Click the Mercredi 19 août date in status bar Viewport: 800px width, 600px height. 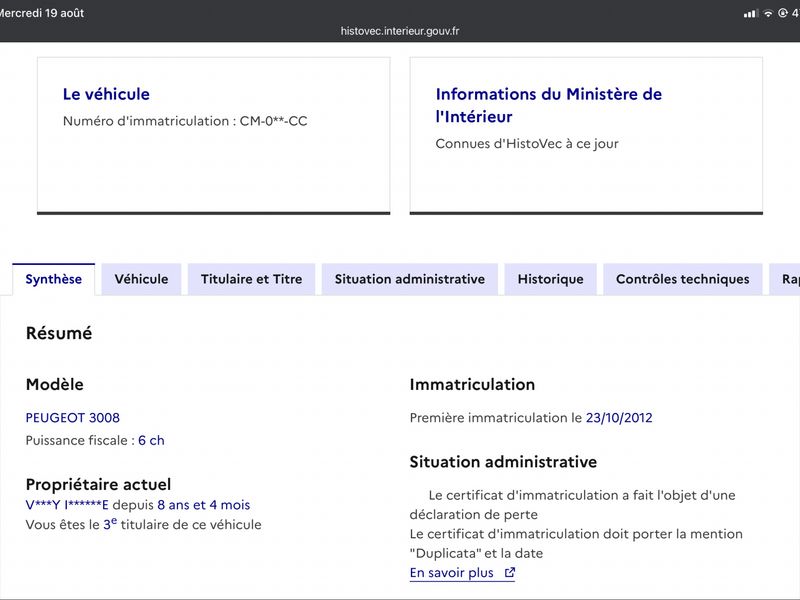pos(42,13)
